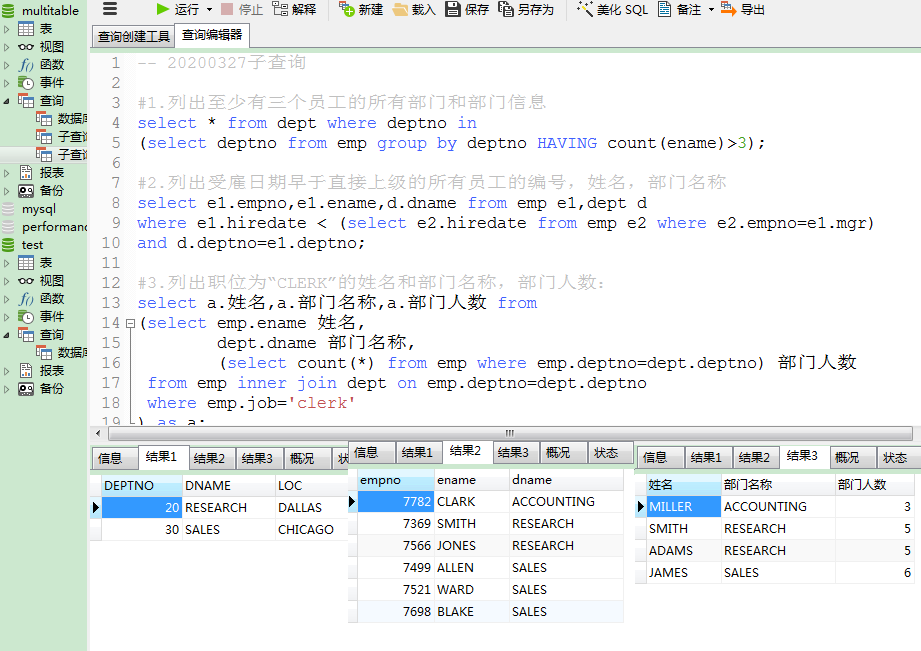921x651 pixels.
Task: Click the LOC column header
Action: [x=291, y=485]
